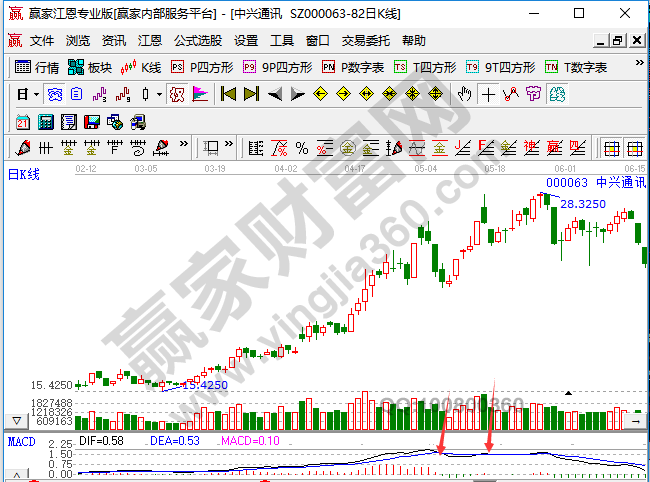Click the percent sign drawing tool

(301, 148)
